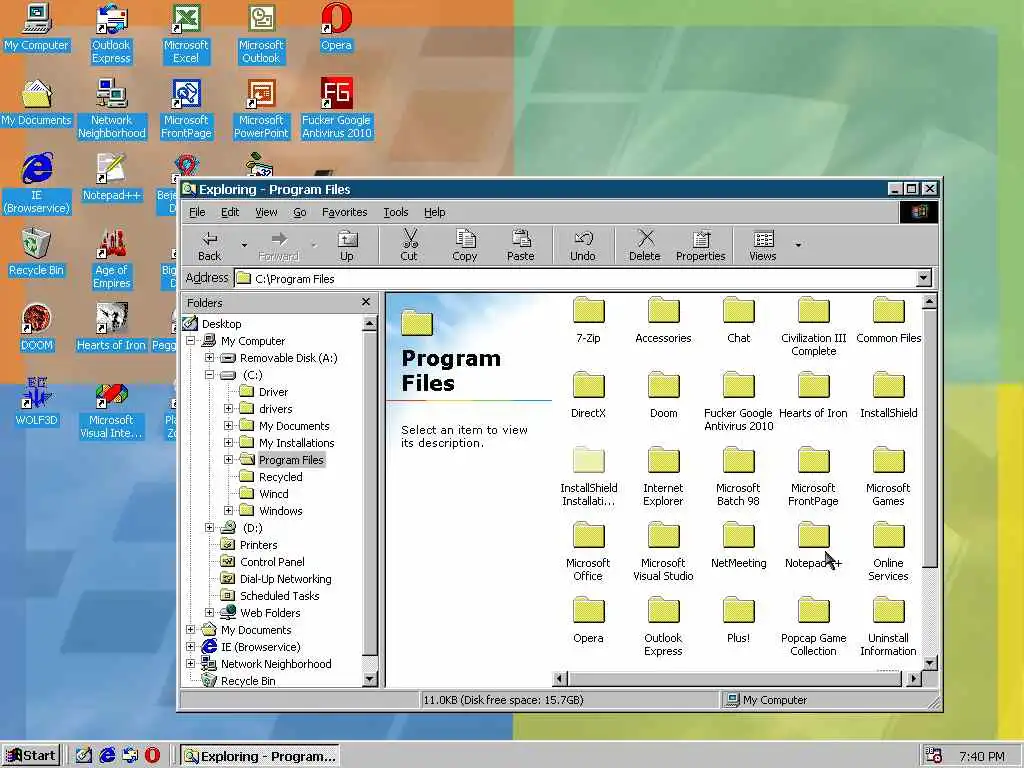Open the Tools menu
The width and height of the screenshot is (1024, 768).
pos(396,212)
